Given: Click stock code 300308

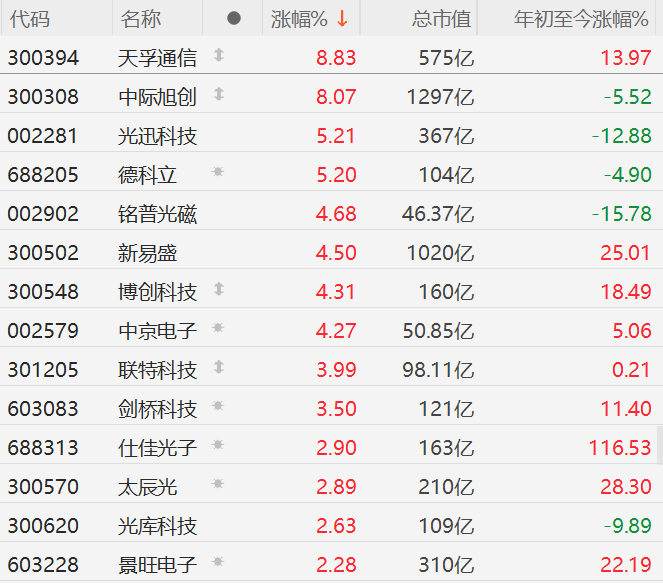Looking at the screenshot, I should 43,97.
